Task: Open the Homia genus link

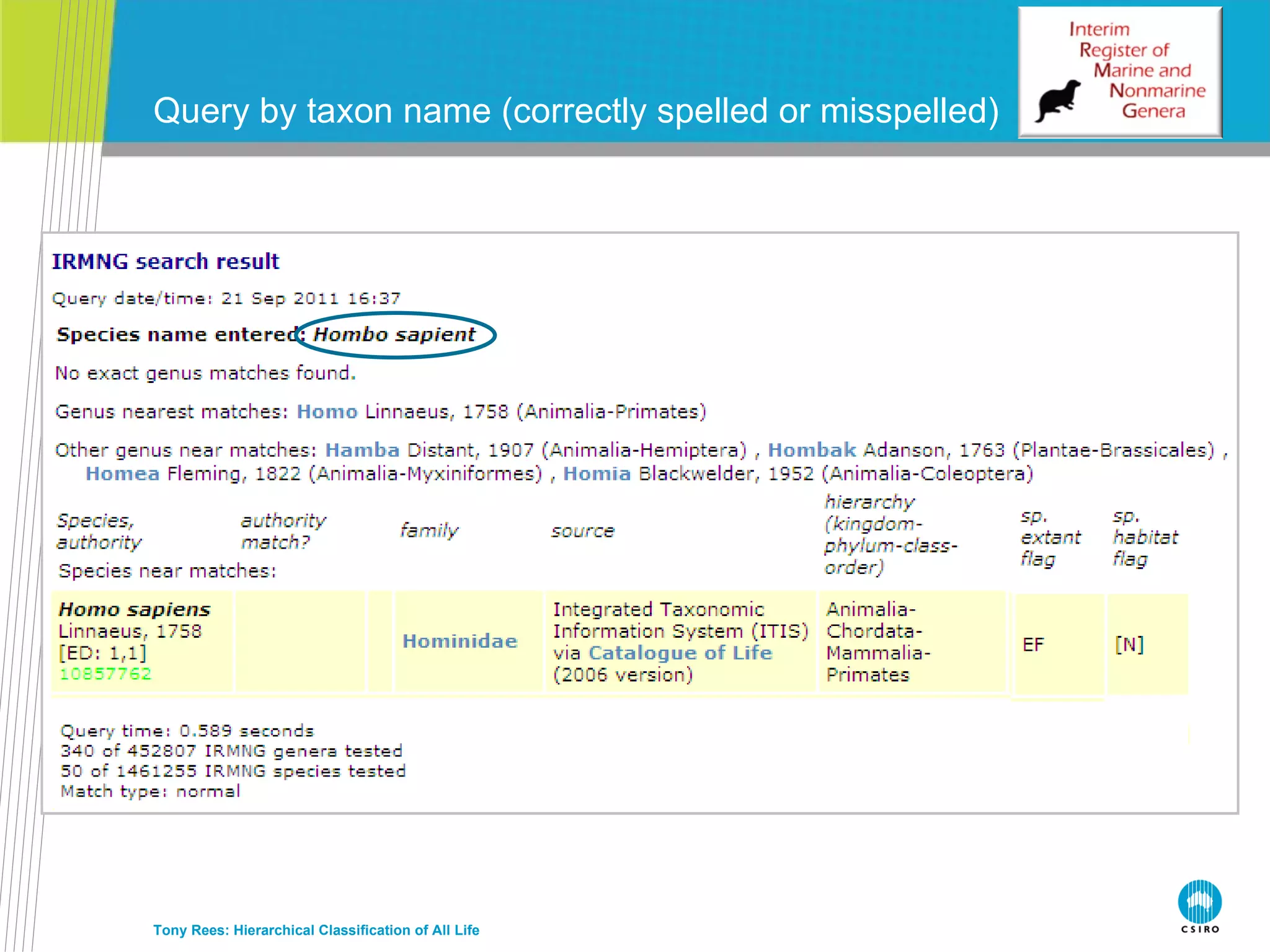Action: [597, 474]
